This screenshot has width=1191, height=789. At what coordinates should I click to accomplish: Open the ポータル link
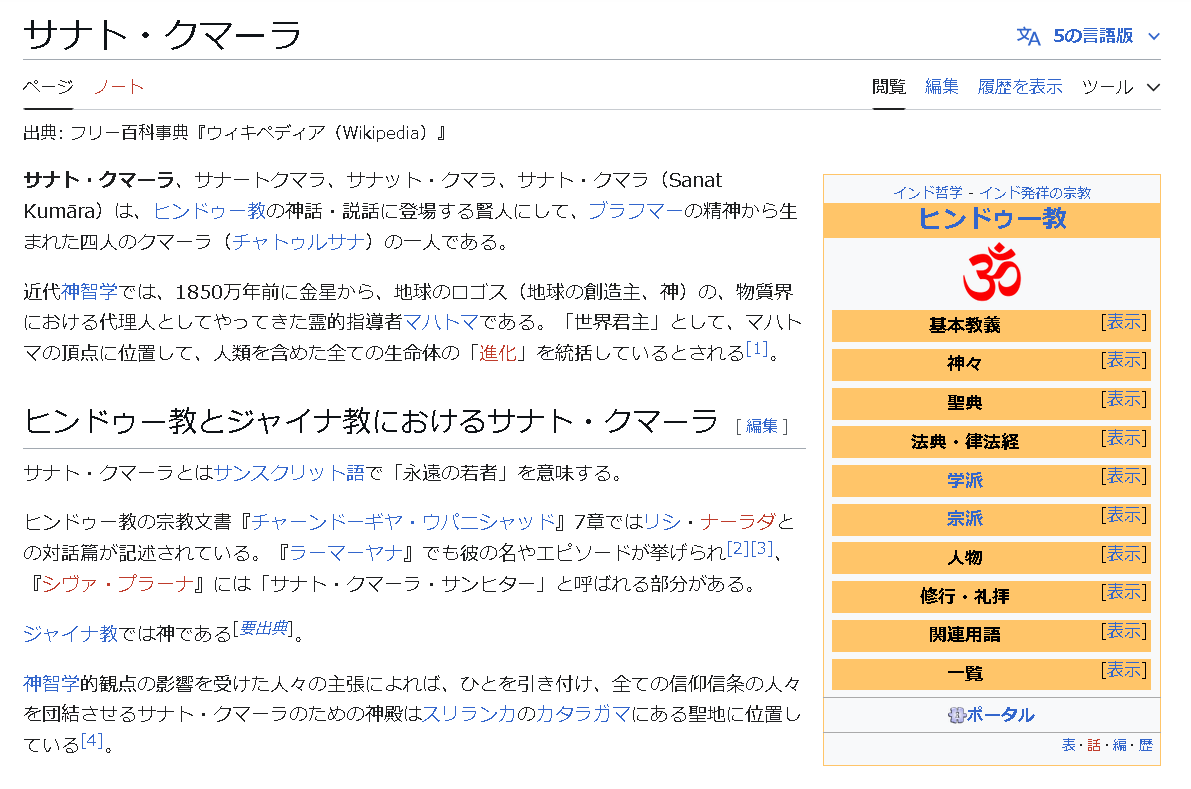(x=1000, y=715)
